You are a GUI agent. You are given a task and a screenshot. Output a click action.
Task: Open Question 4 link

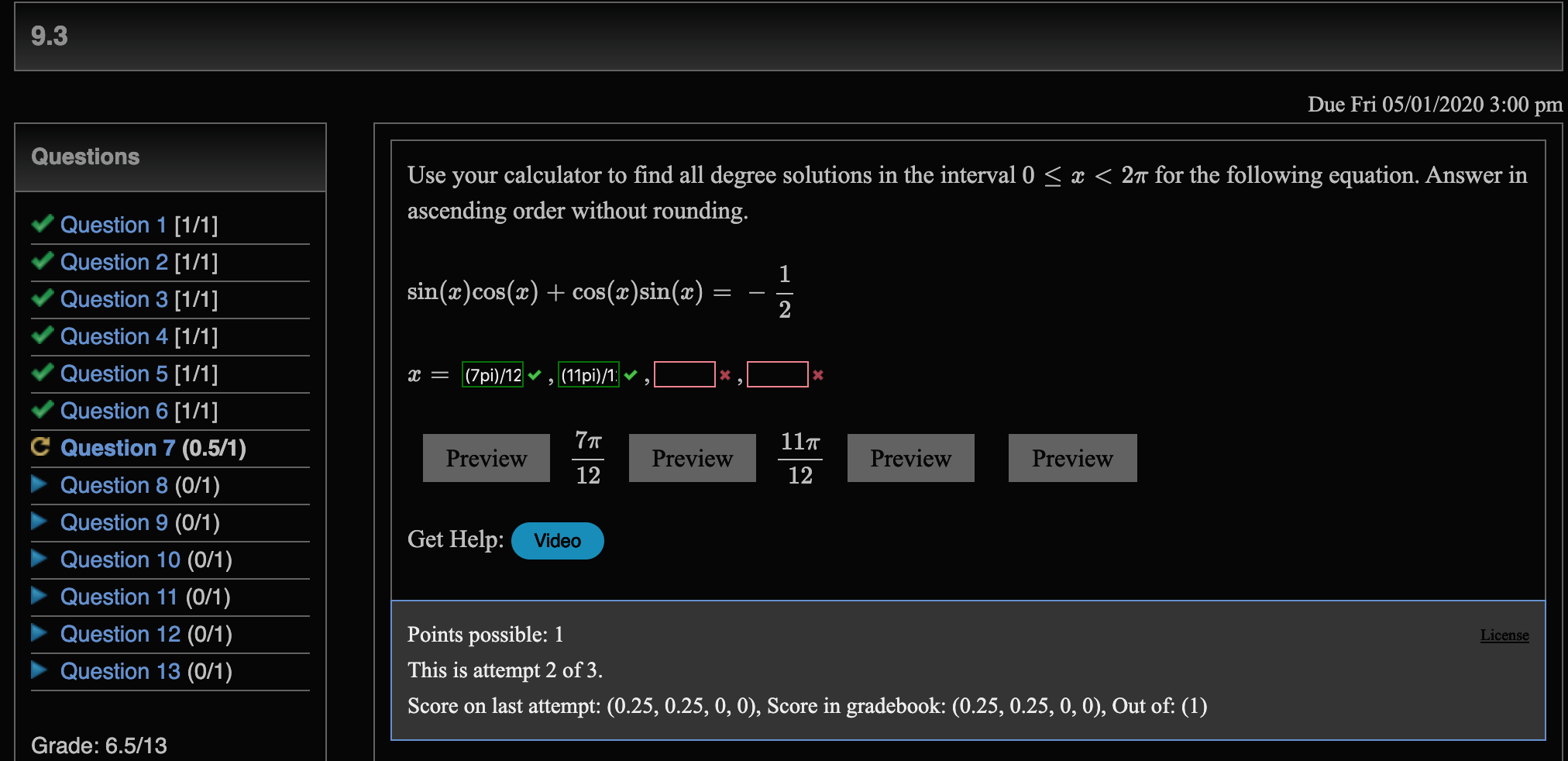point(114,336)
